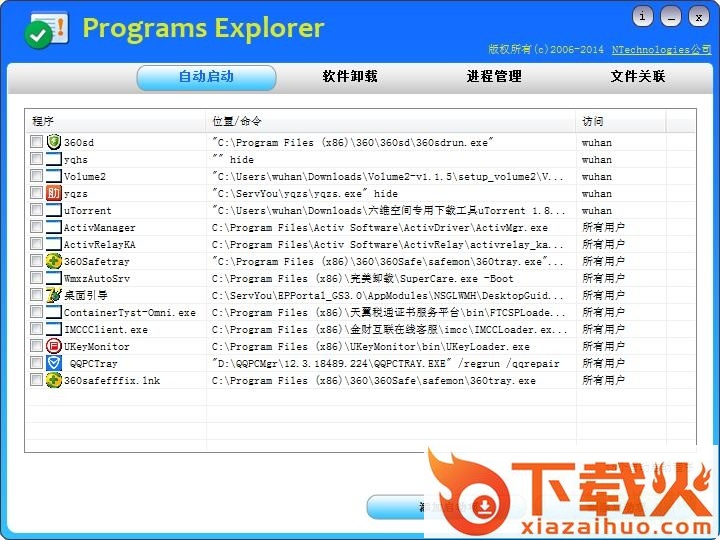This screenshot has height=540, width=720.
Task: Check the IMCCClient.exe checkbox
Action: tap(36, 328)
